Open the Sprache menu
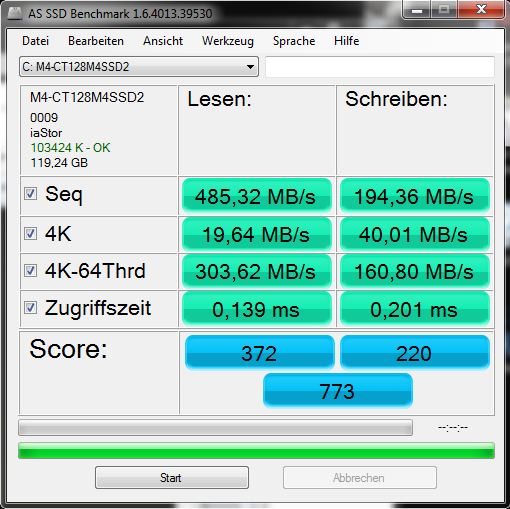The height and width of the screenshot is (509, 510). pos(294,41)
